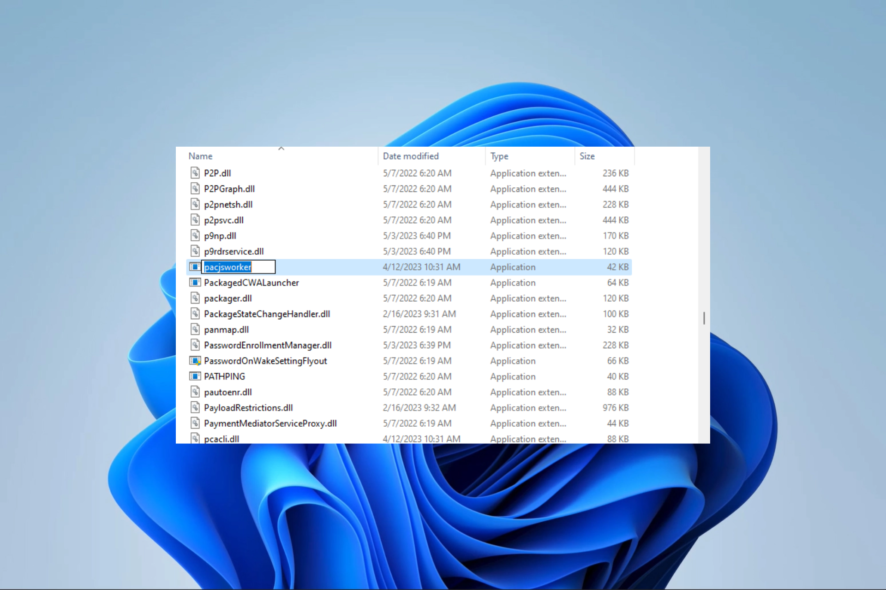
Task: Select the p2psvc.dll file icon
Action: pyautogui.click(x=195, y=220)
